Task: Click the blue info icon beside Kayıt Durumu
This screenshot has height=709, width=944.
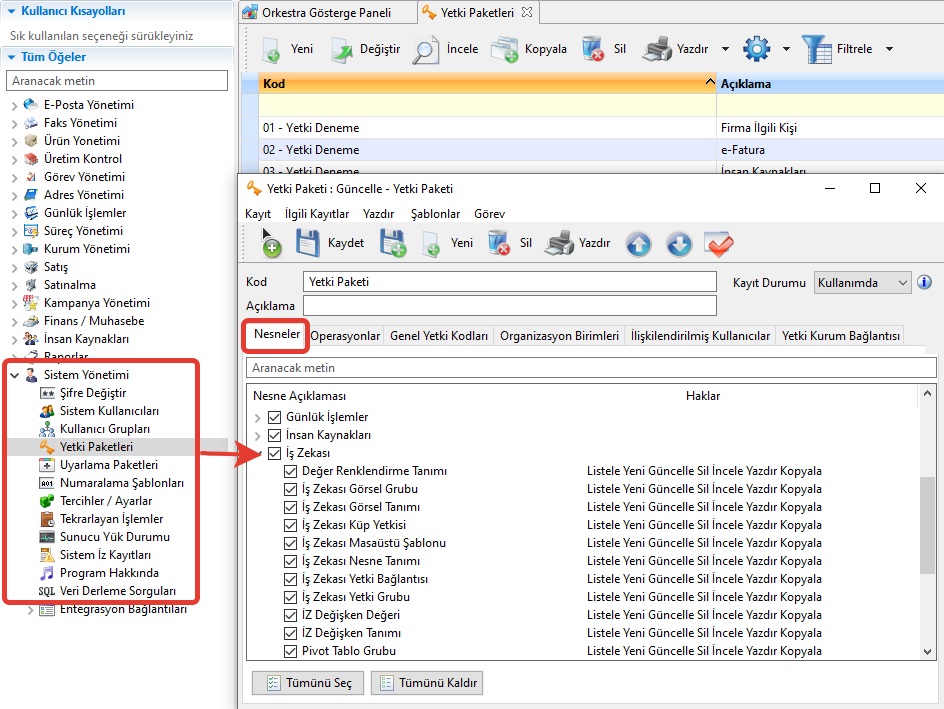Action: click(x=924, y=283)
